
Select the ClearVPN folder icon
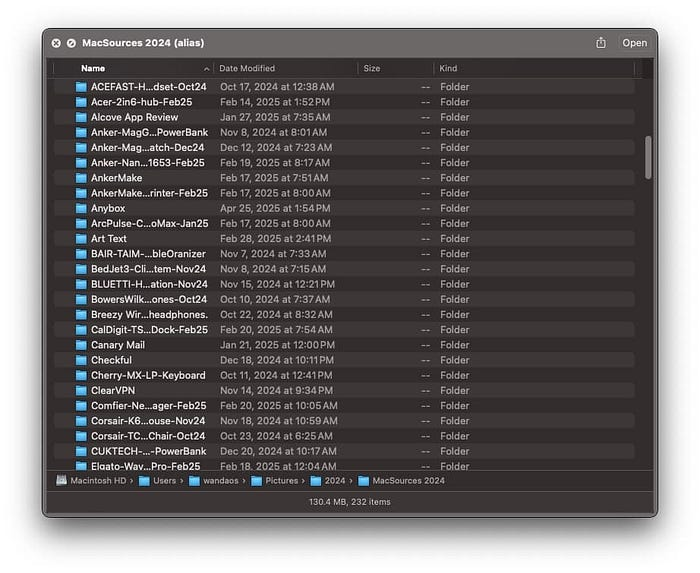81,390
